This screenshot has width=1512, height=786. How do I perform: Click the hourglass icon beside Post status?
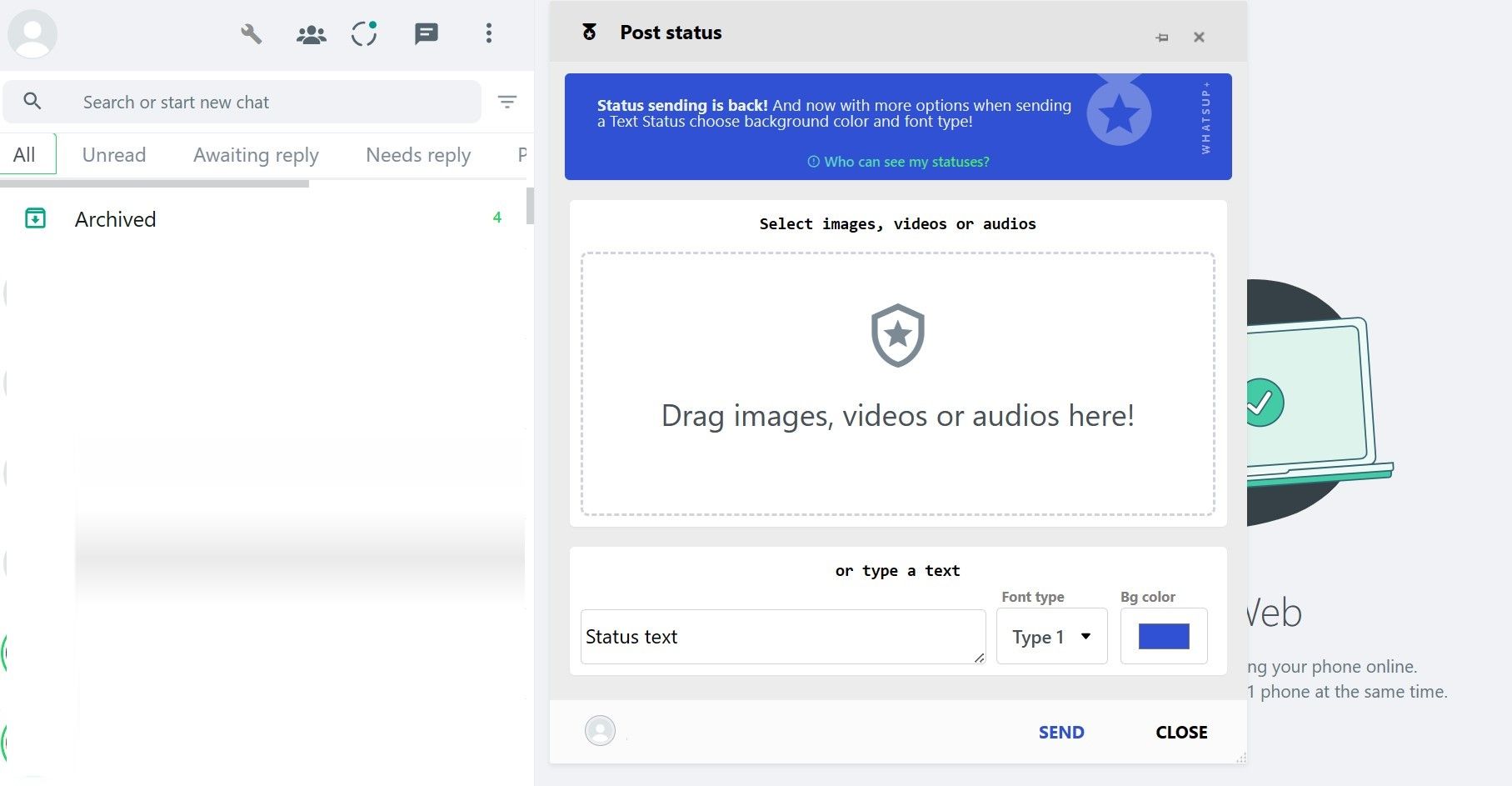coord(588,33)
